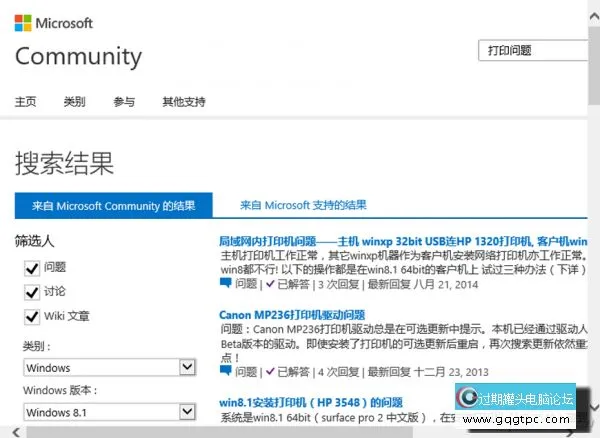Click the Microsoft logo
Viewport: 600px width, 438px height.
(54, 23)
